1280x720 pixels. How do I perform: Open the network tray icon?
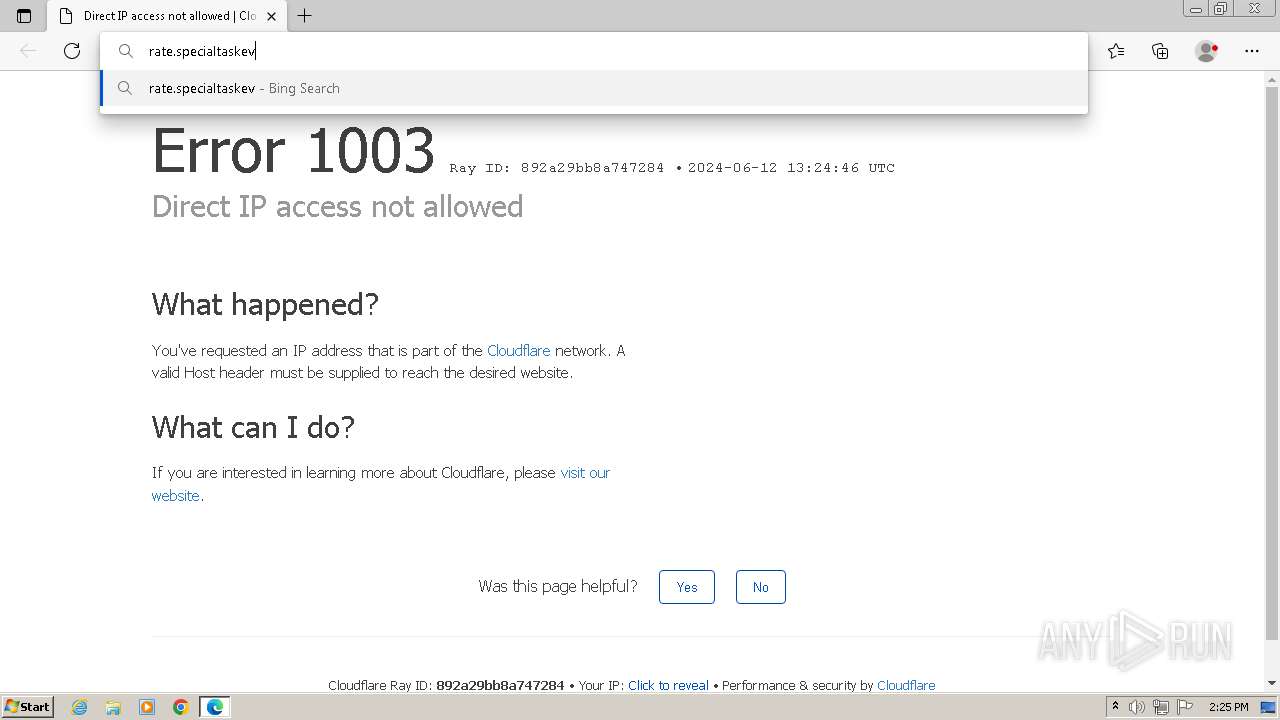(x=1161, y=707)
